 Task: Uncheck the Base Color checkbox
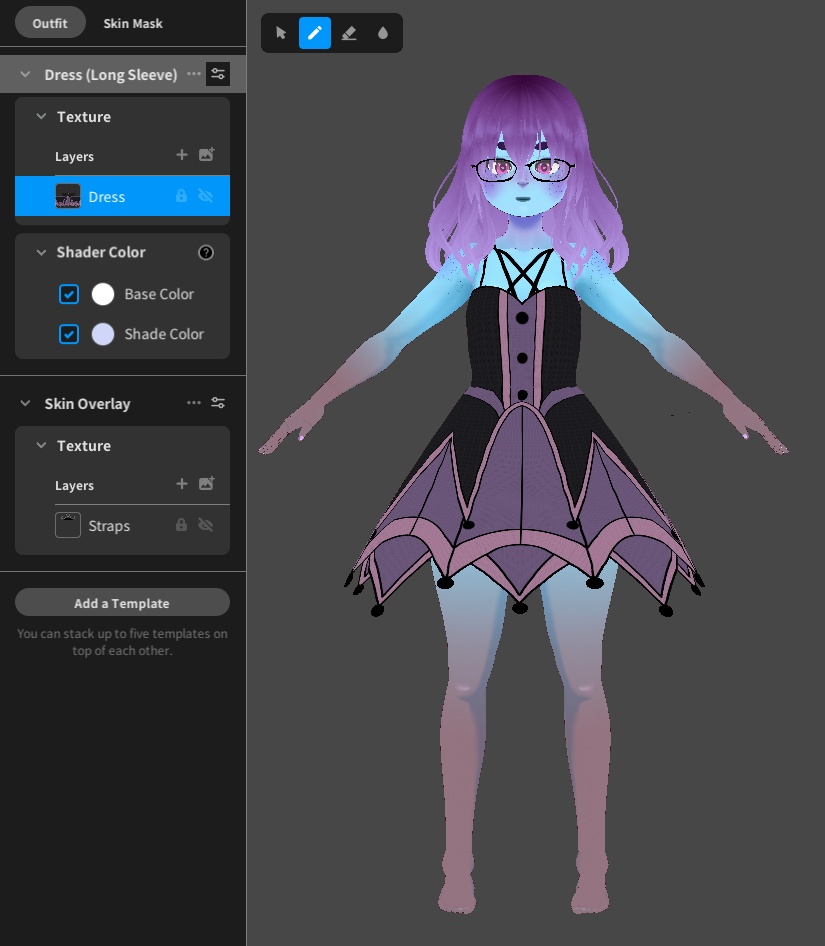[69, 294]
